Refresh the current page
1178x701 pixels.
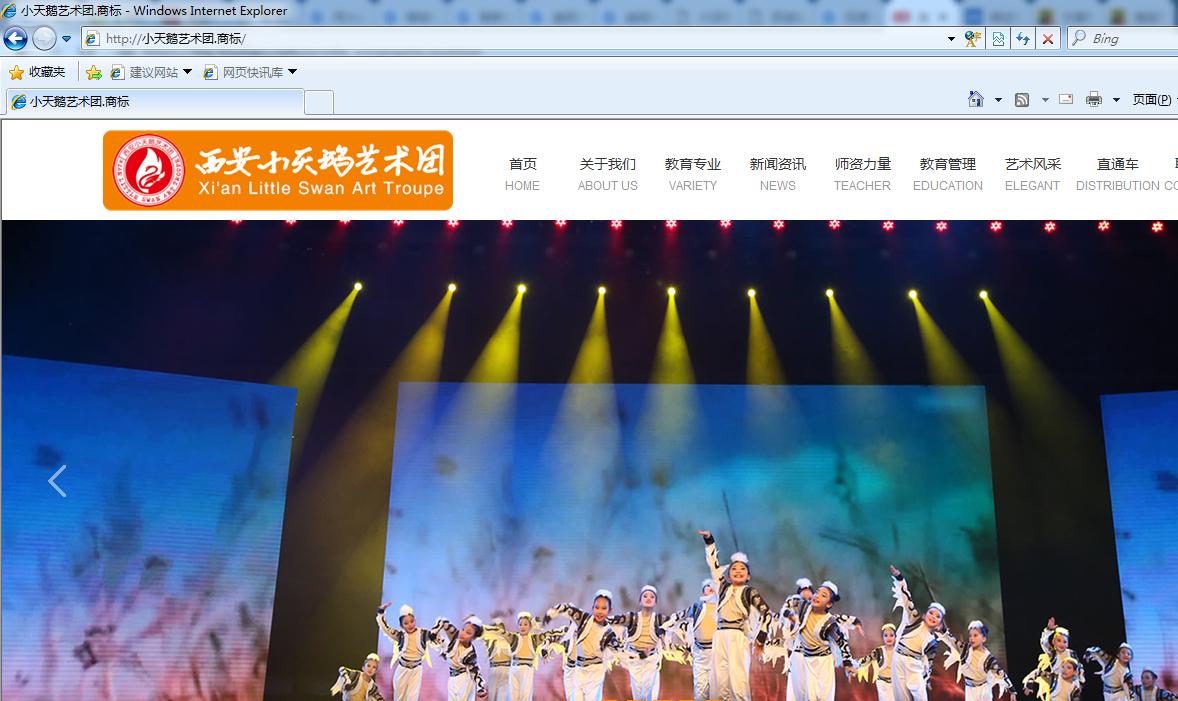[x=1022, y=38]
